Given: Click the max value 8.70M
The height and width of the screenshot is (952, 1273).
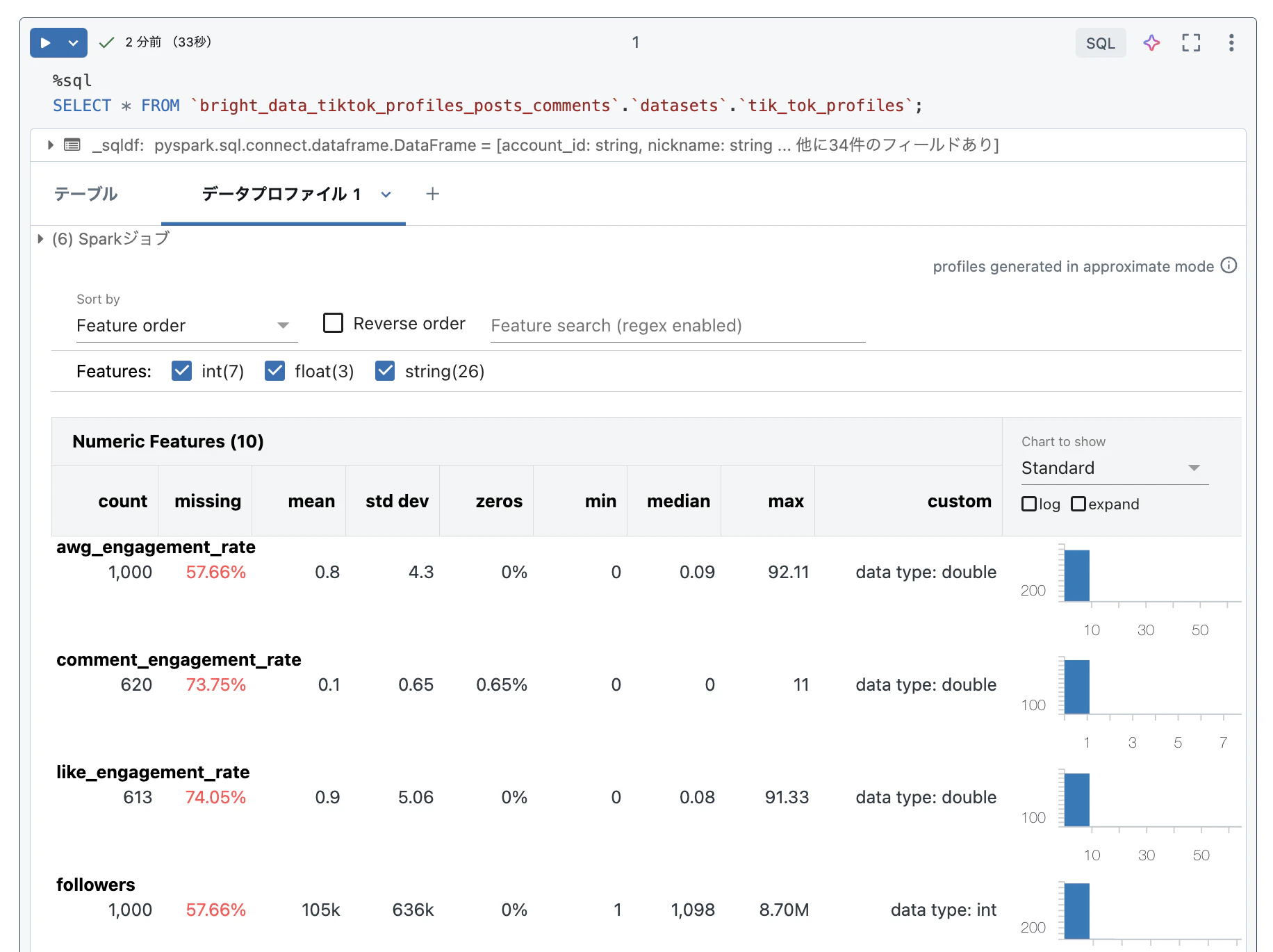Looking at the screenshot, I should point(785,910).
